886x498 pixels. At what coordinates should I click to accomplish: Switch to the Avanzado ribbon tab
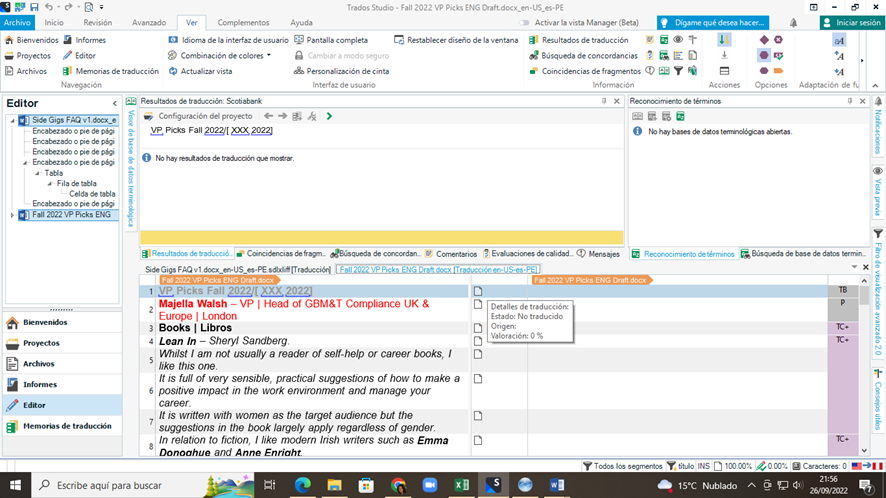149,23
